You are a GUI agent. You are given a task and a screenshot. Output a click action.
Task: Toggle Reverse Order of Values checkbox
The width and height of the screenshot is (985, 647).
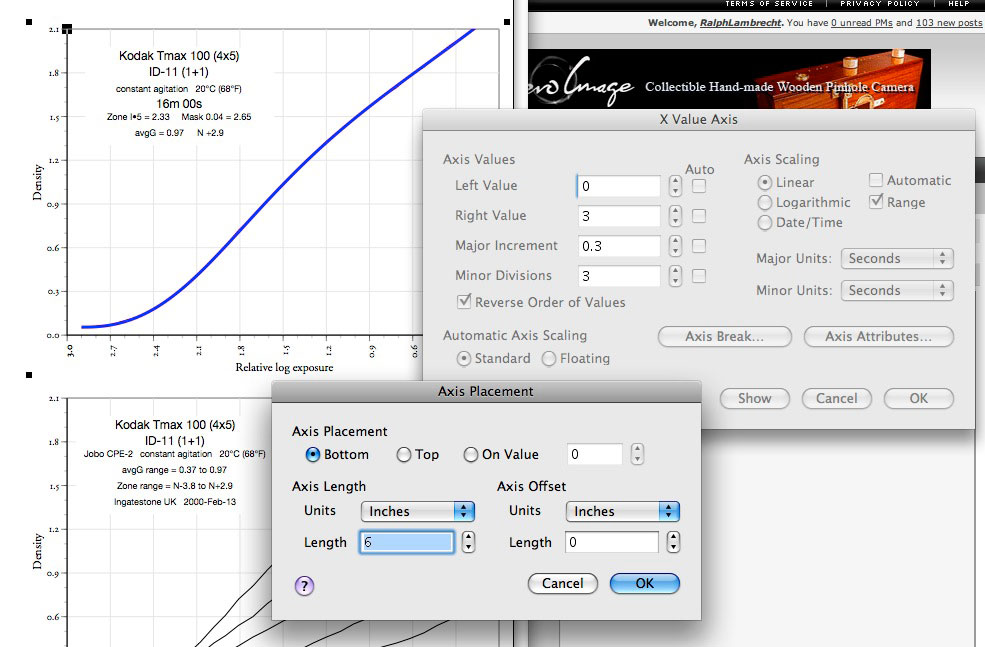click(x=464, y=302)
